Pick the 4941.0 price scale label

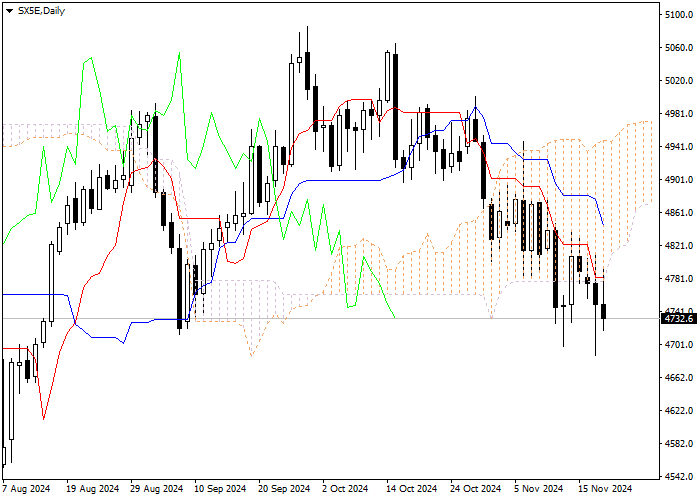[x=679, y=147]
